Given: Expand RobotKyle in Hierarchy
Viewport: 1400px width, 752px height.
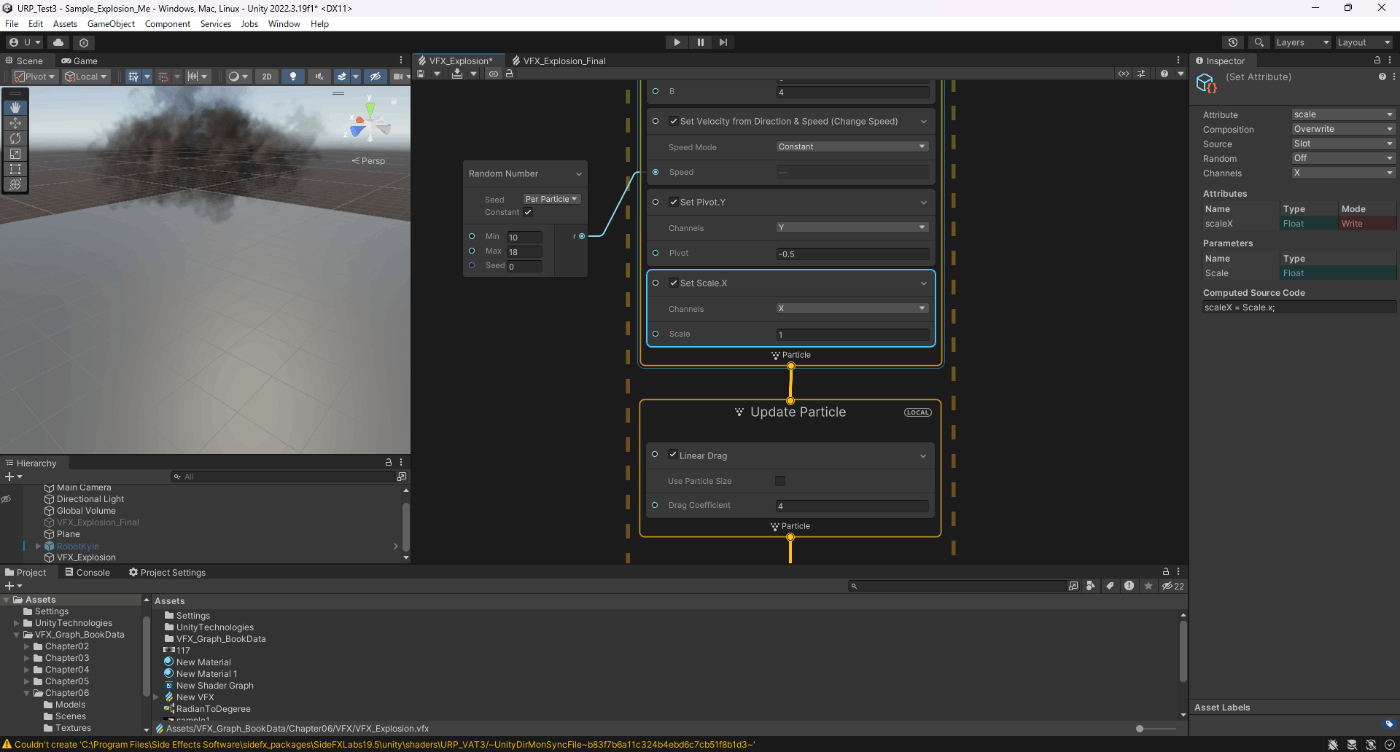Looking at the screenshot, I should [38, 546].
